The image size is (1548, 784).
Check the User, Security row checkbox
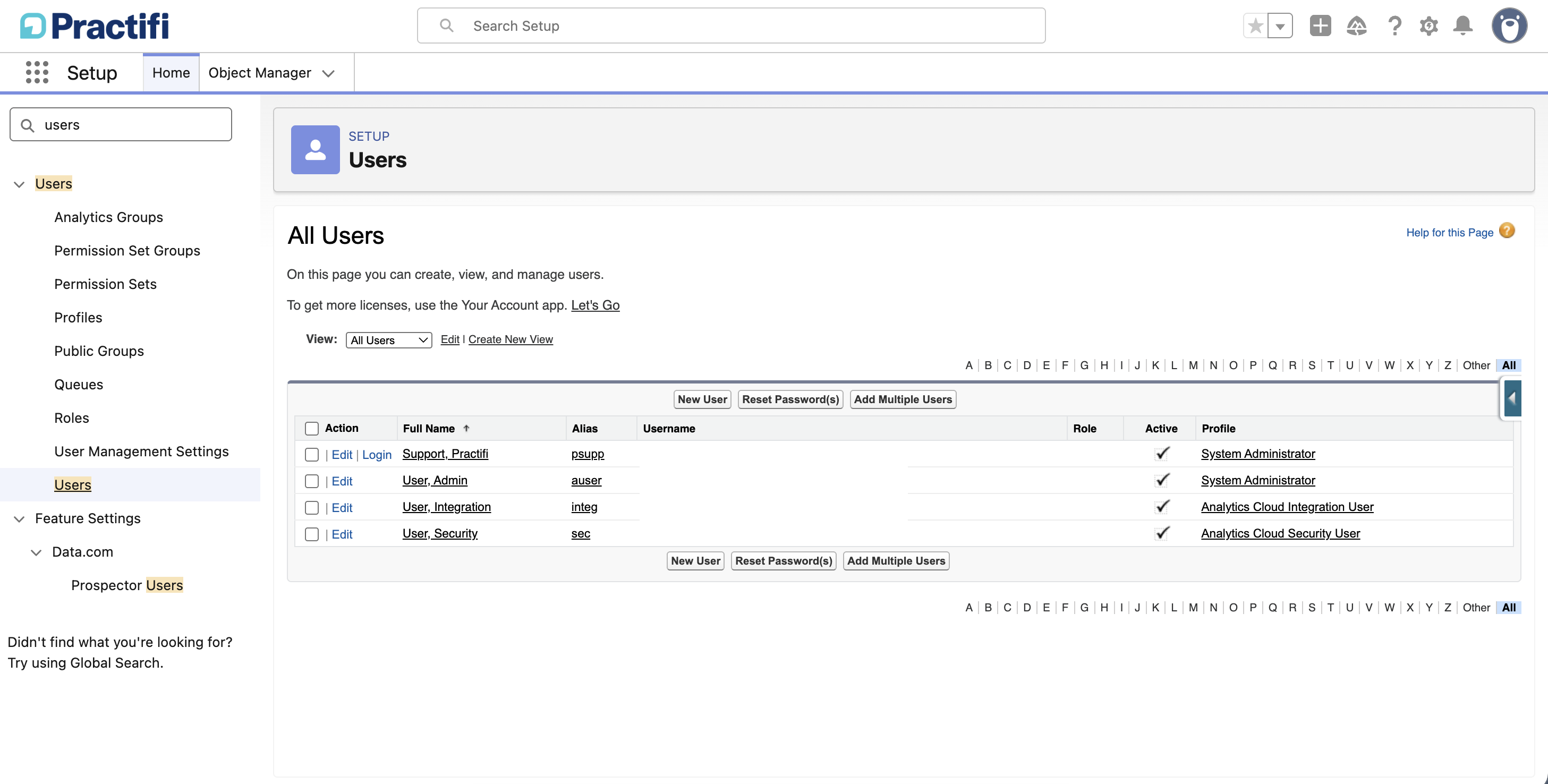coord(311,534)
